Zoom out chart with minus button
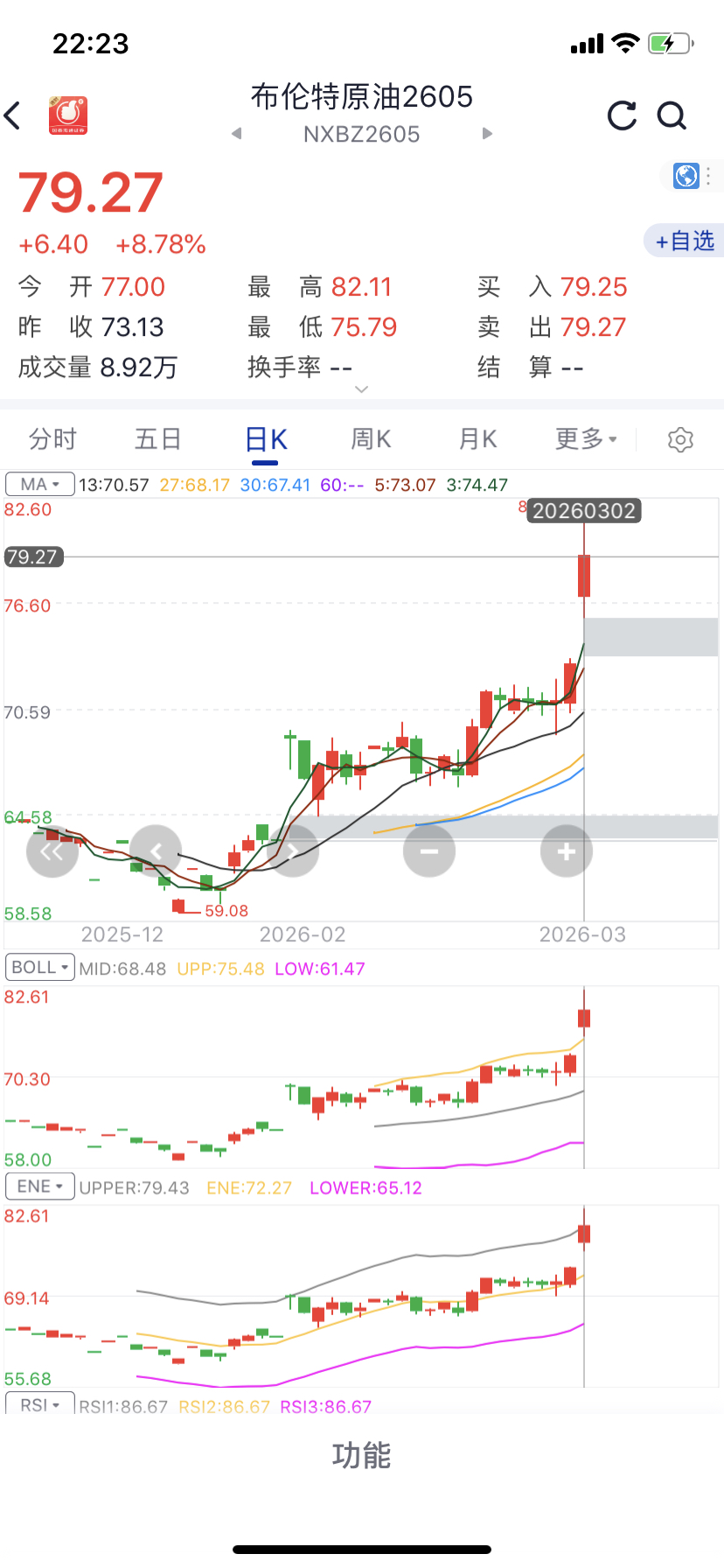724x1568 pixels. pos(429,850)
